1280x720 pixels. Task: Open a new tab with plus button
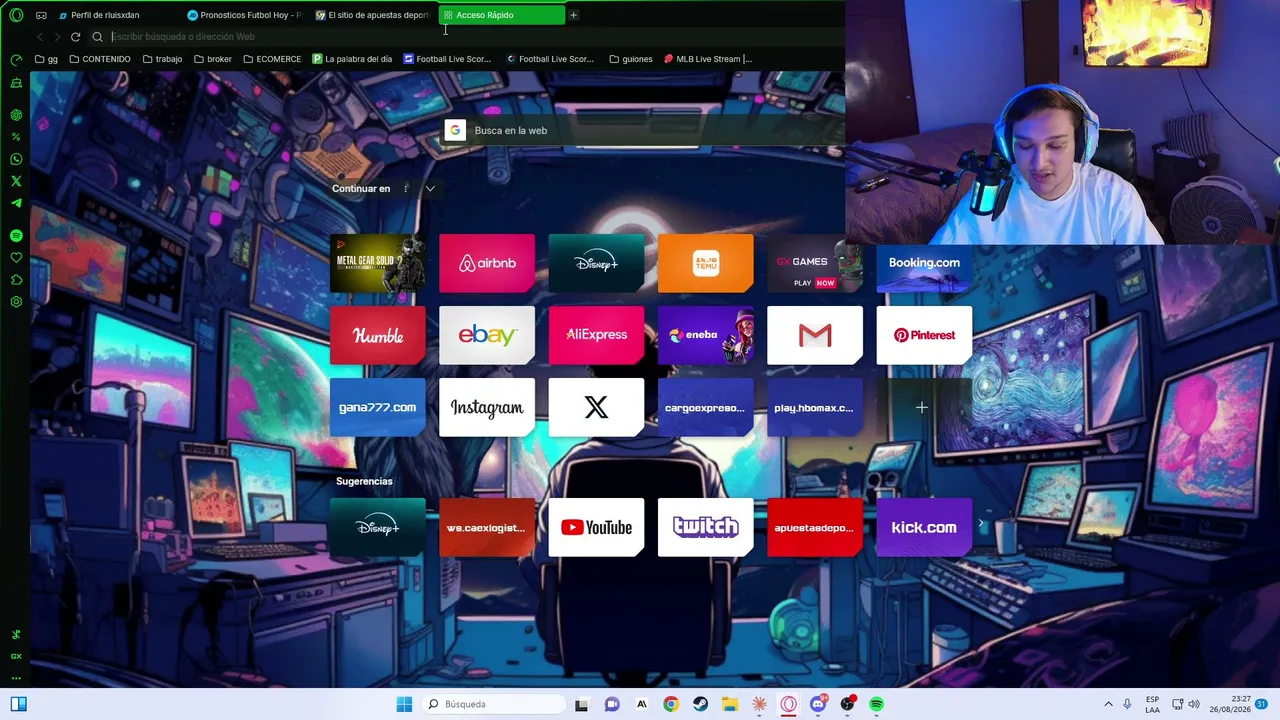(x=573, y=15)
